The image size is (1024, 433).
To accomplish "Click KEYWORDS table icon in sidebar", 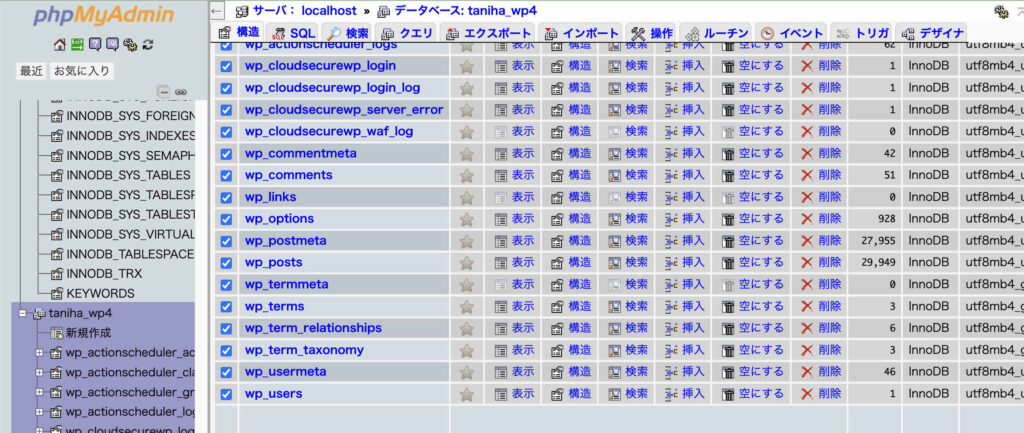I will click(x=57, y=293).
